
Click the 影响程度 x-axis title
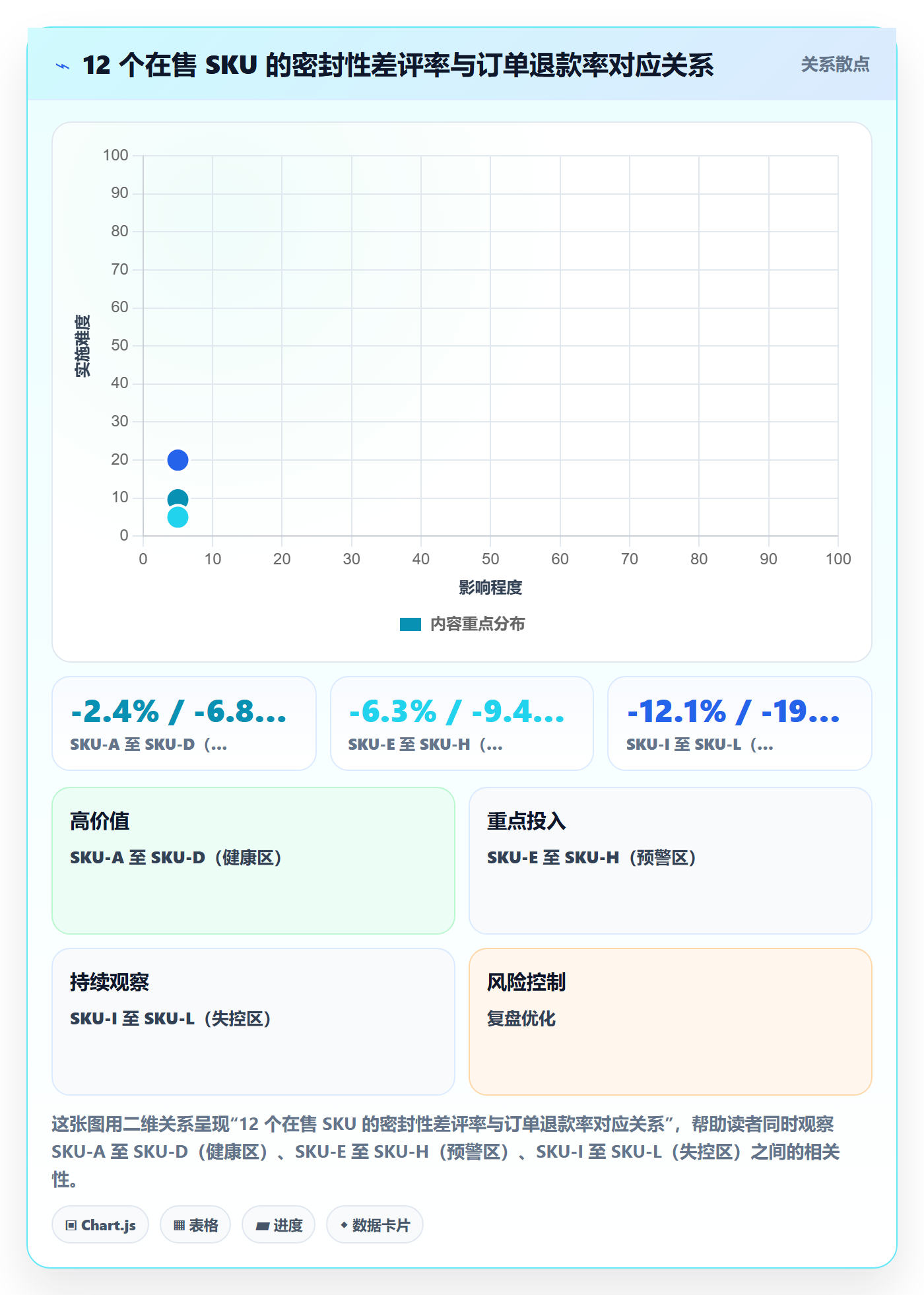click(490, 587)
